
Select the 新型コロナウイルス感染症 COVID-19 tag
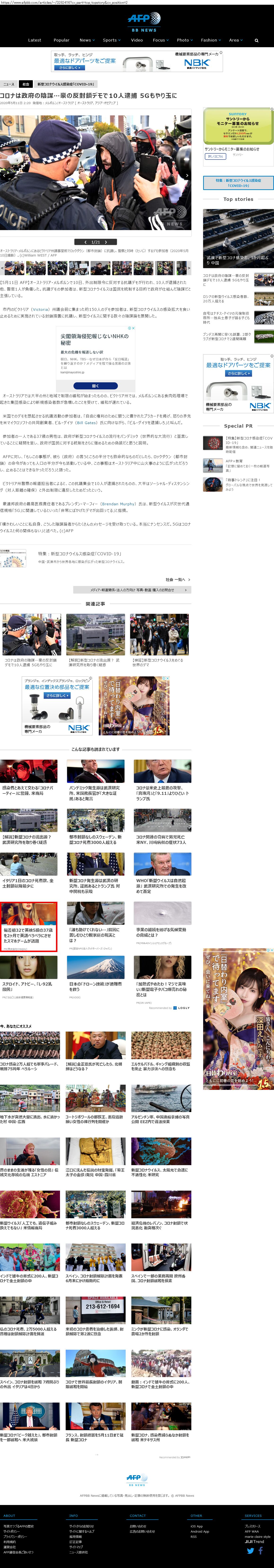click(x=66, y=84)
